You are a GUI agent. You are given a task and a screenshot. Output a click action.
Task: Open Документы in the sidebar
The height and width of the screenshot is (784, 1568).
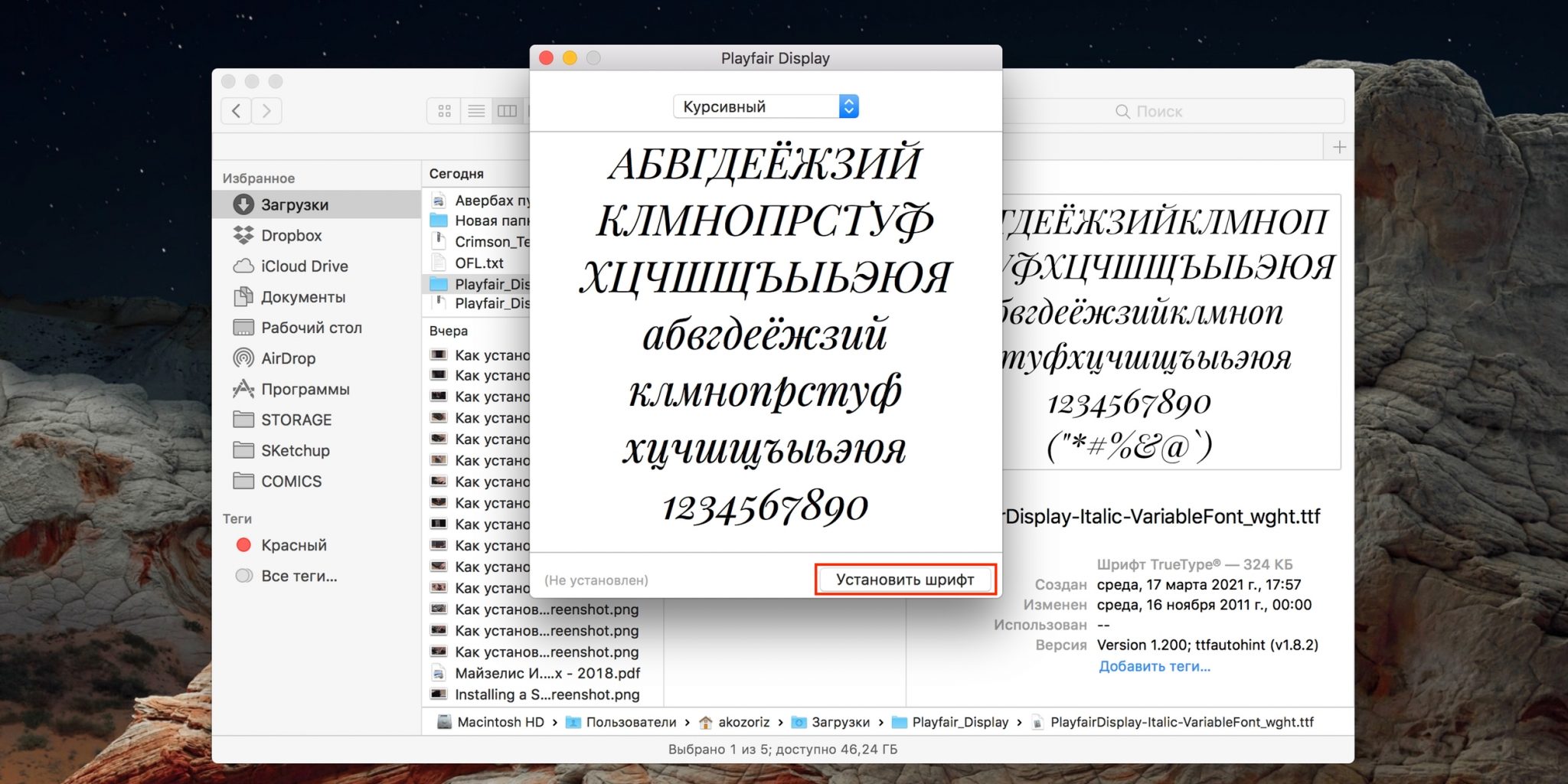[x=316, y=296]
